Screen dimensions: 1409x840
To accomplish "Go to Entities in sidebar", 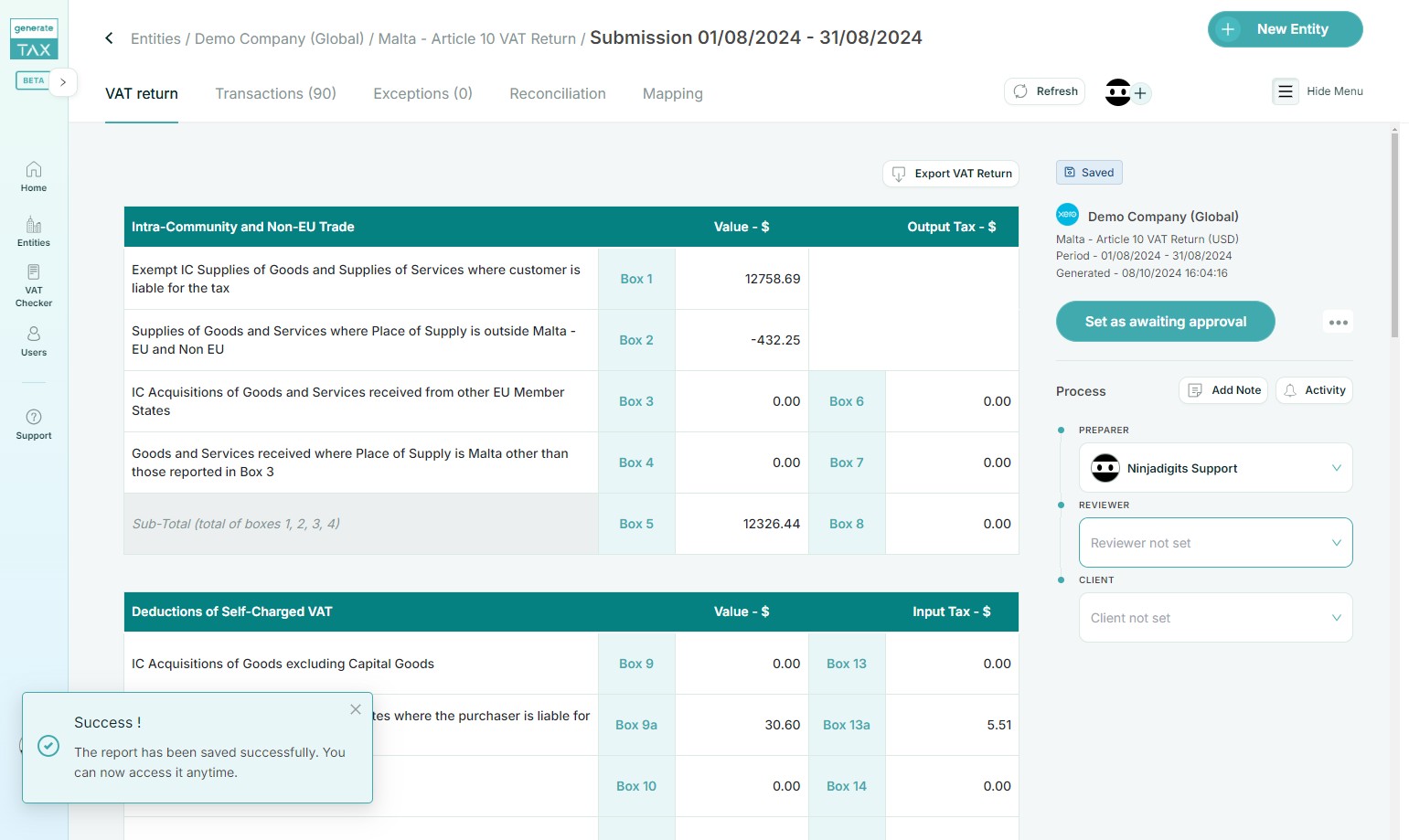I will [x=34, y=231].
